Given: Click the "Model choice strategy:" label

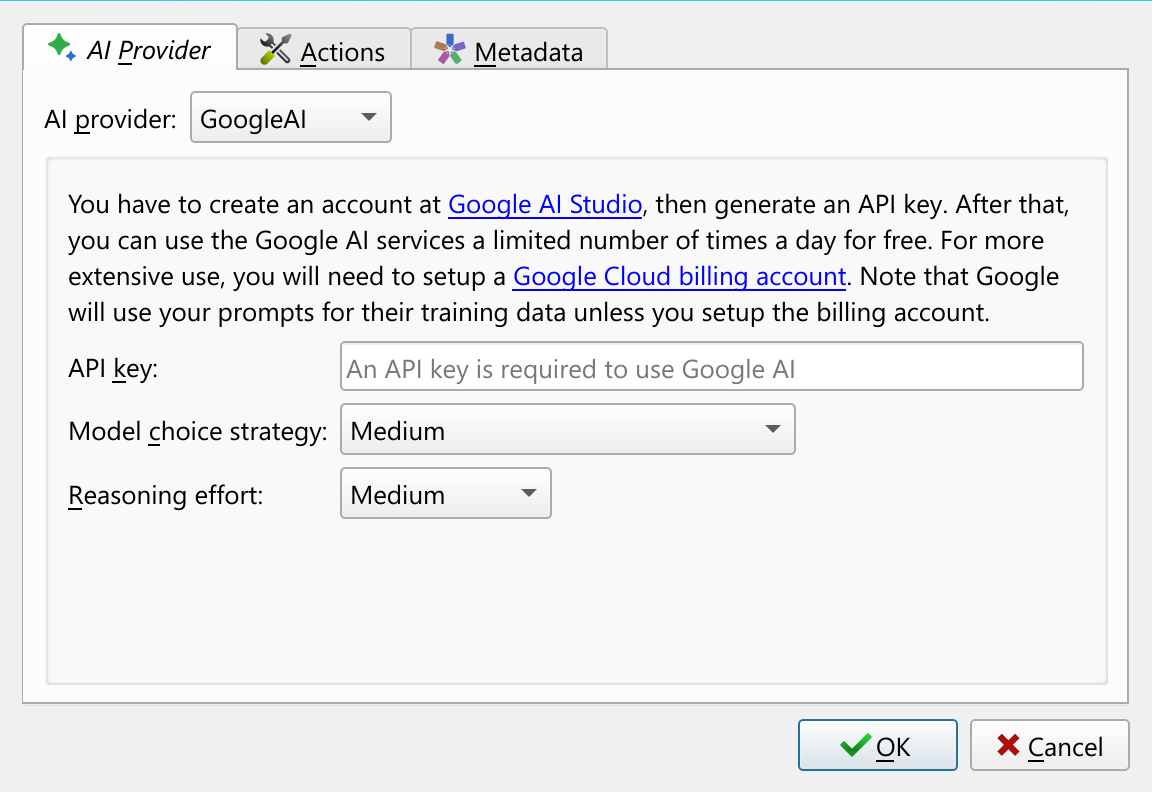Looking at the screenshot, I should coord(198,432).
